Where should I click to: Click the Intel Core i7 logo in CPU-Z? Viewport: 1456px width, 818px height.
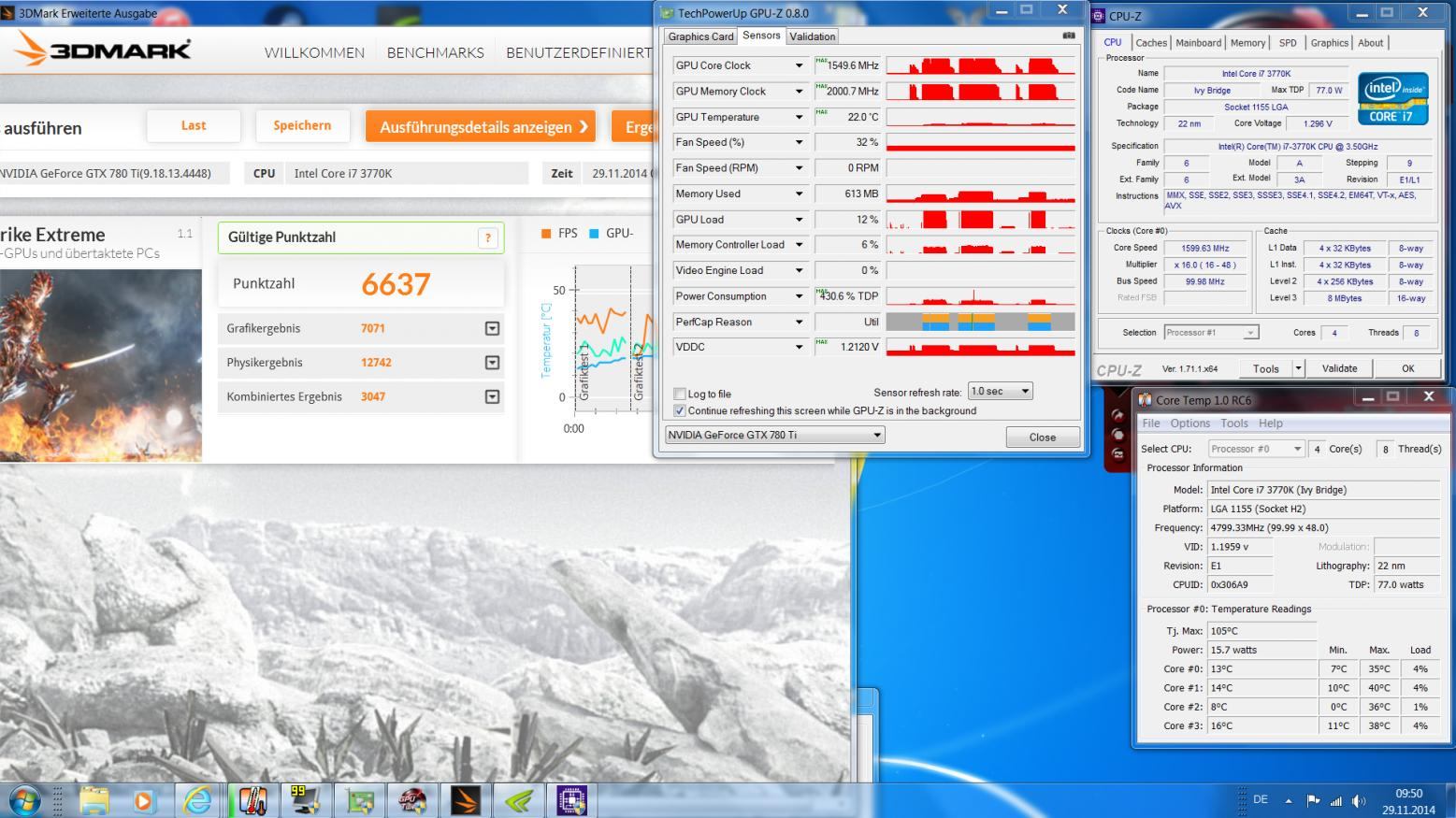tap(1392, 98)
